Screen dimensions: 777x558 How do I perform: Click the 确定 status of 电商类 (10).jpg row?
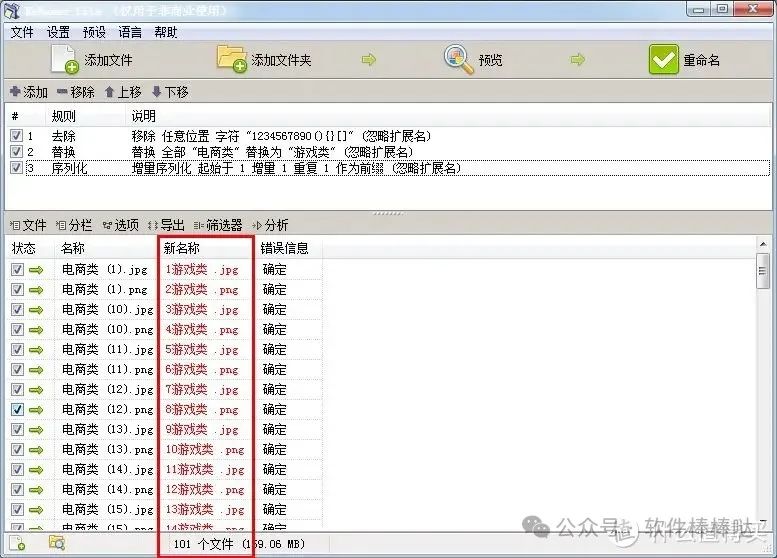coord(275,310)
